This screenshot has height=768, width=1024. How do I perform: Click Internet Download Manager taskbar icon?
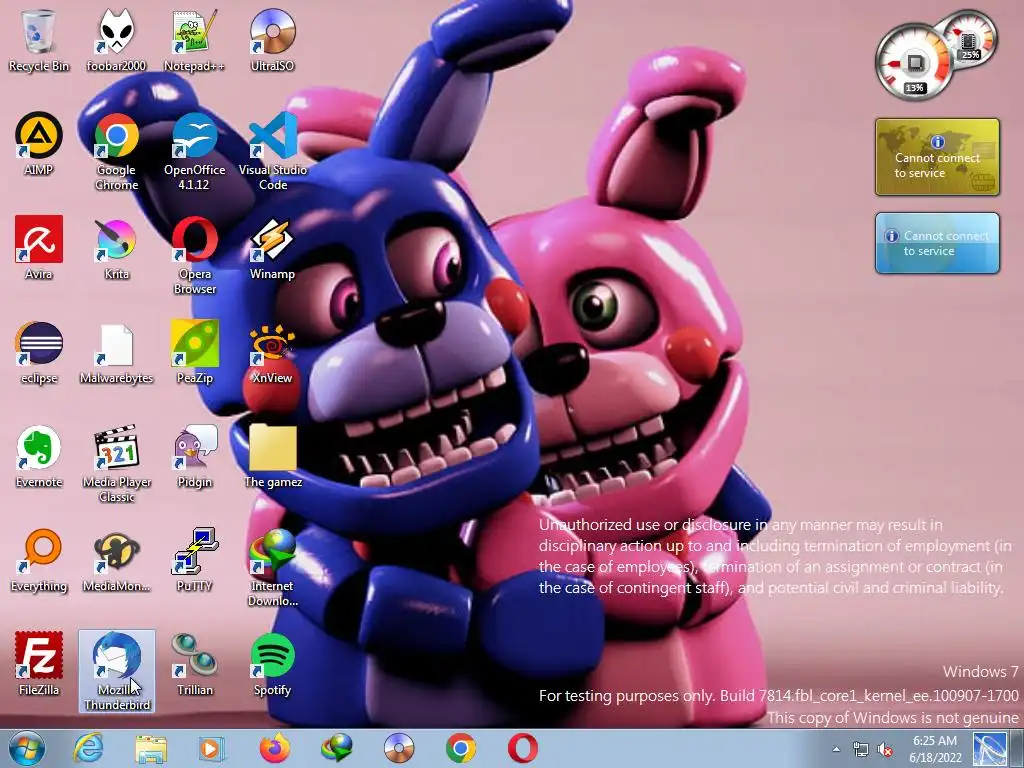(x=336, y=748)
